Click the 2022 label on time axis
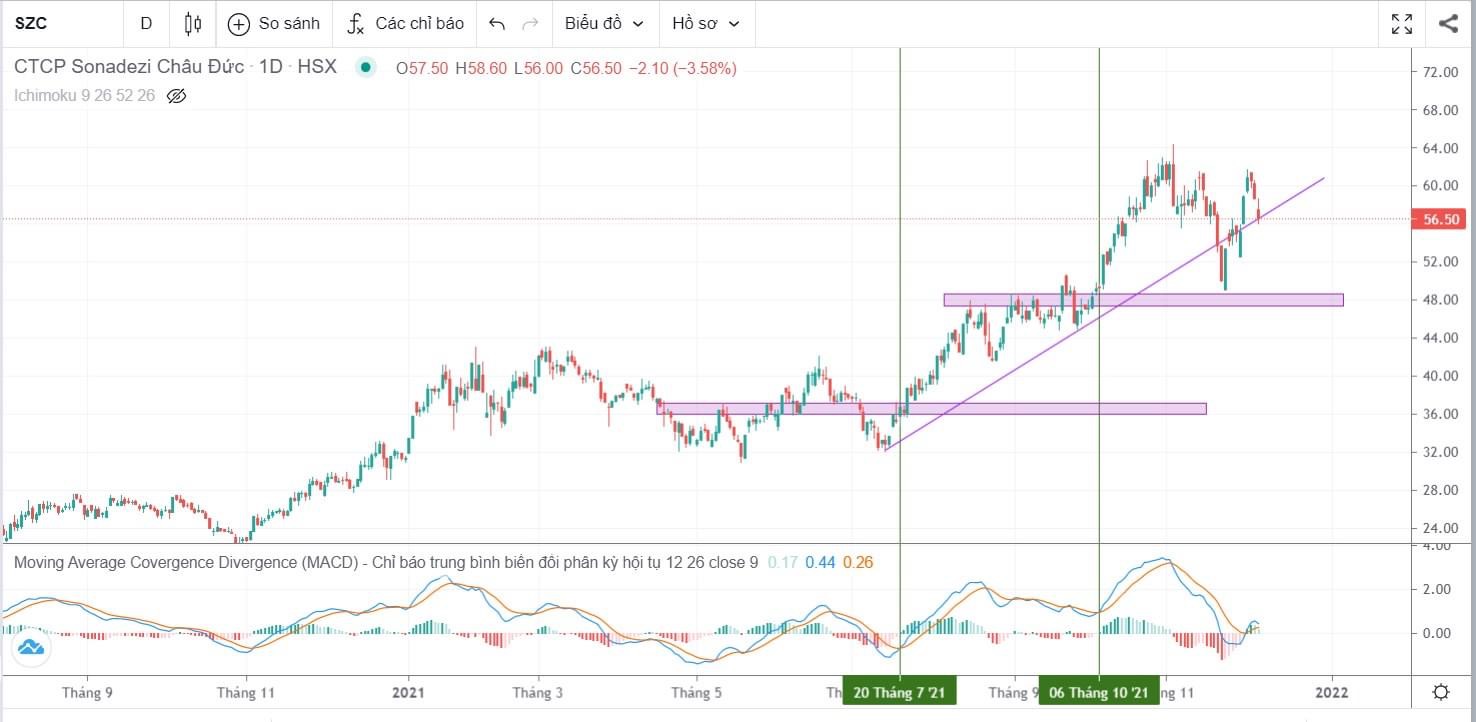Image resolution: width=1476 pixels, height=722 pixels. point(1332,692)
